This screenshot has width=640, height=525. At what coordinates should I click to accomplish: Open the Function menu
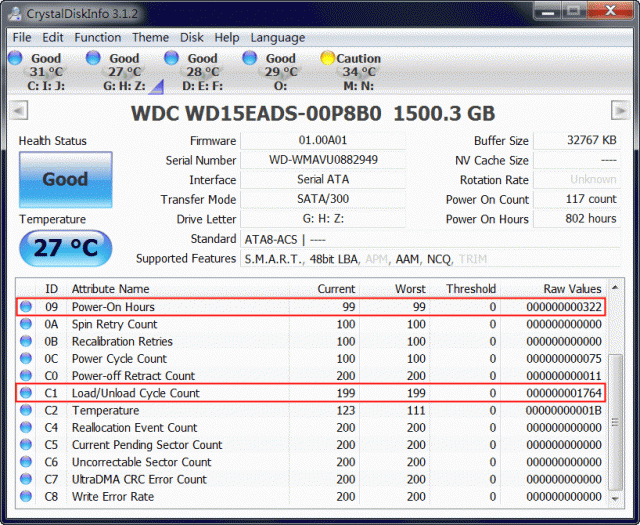98,38
